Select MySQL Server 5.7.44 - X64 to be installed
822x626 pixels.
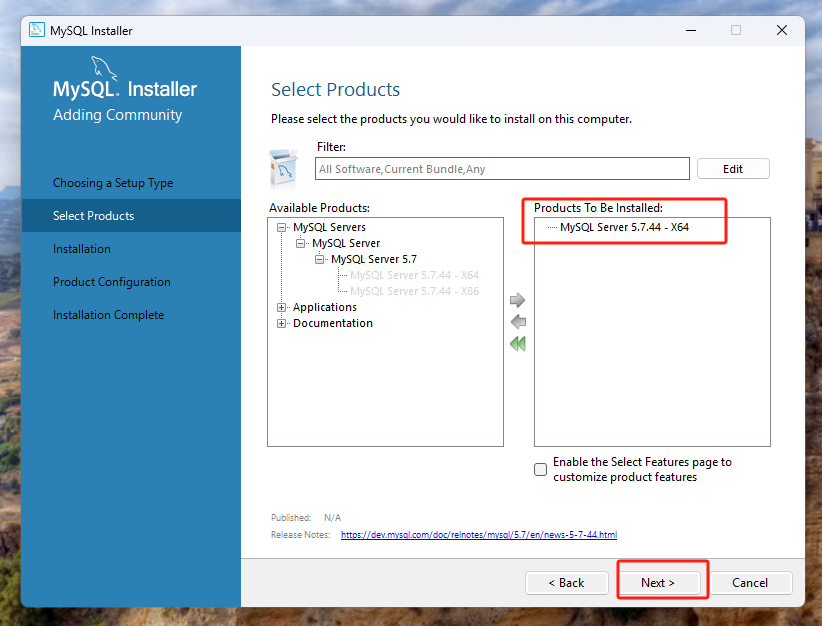pyautogui.click(x=624, y=227)
